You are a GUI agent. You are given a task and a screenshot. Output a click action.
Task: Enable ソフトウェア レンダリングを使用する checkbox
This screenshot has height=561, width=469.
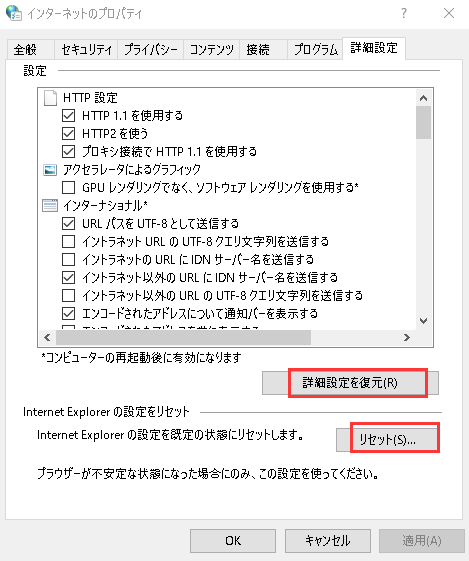(x=68, y=187)
